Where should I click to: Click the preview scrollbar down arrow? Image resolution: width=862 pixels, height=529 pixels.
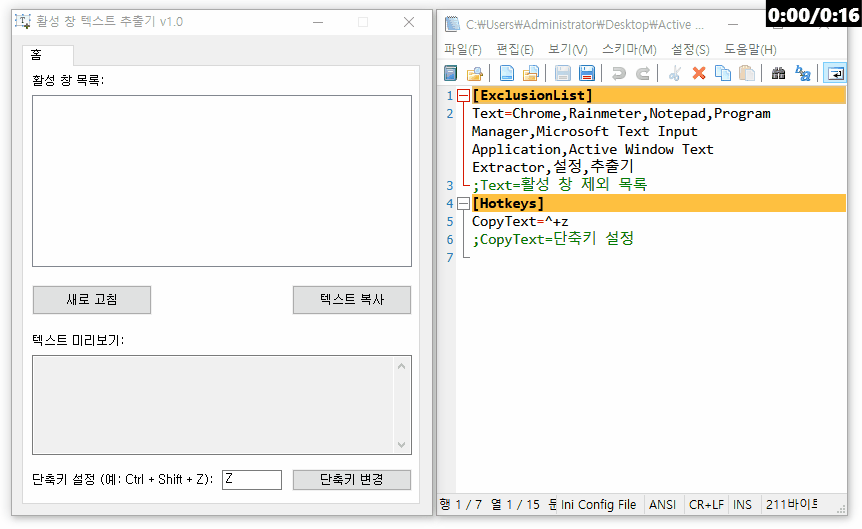point(401,445)
